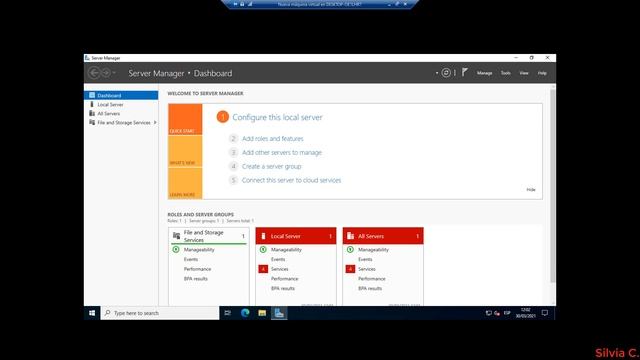
Task: Click the forward navigation arrow in Server Manager
Action: click(x=106, y=73)
